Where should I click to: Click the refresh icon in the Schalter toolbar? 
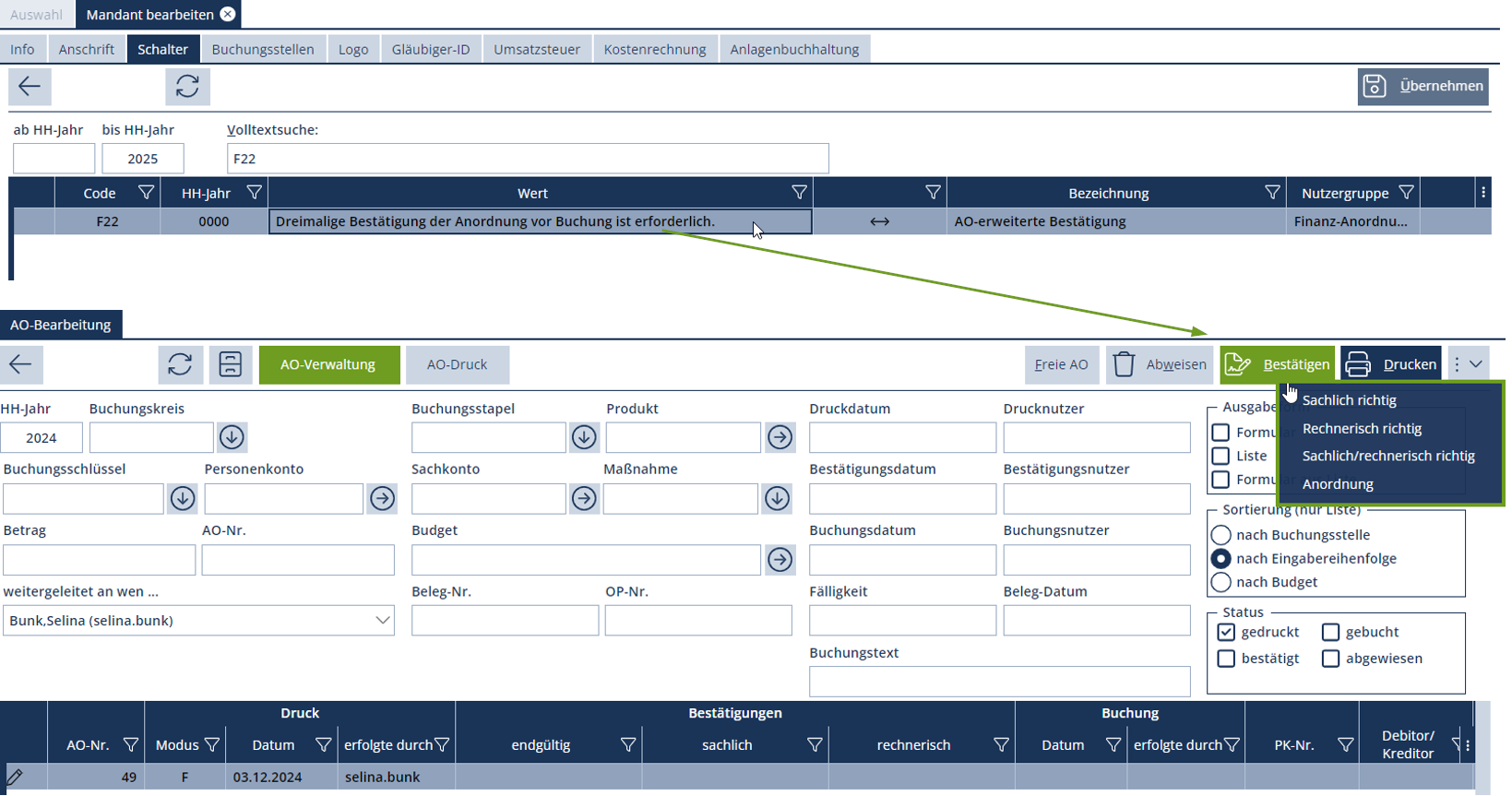point(187,87)
